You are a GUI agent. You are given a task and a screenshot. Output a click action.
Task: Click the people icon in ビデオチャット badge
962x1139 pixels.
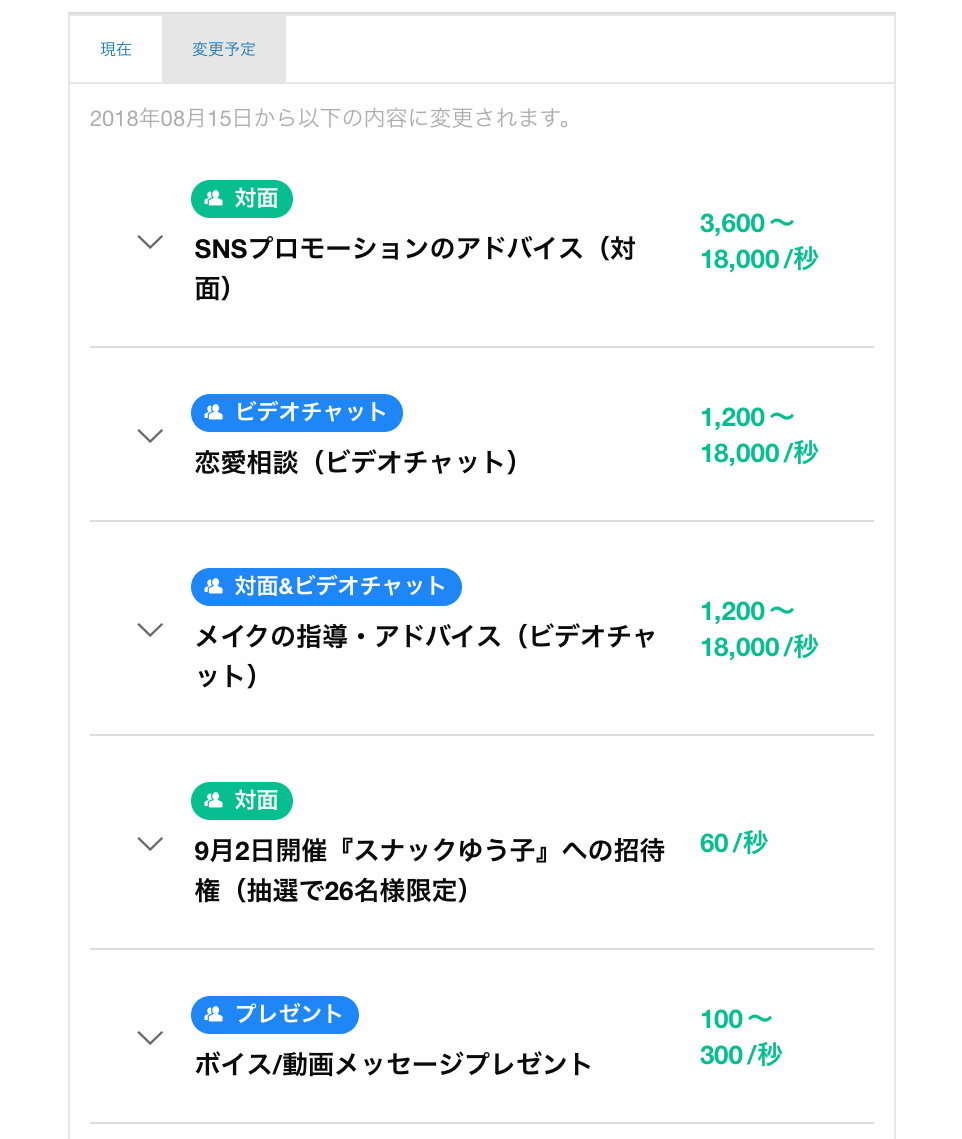[x=214, y=413]
